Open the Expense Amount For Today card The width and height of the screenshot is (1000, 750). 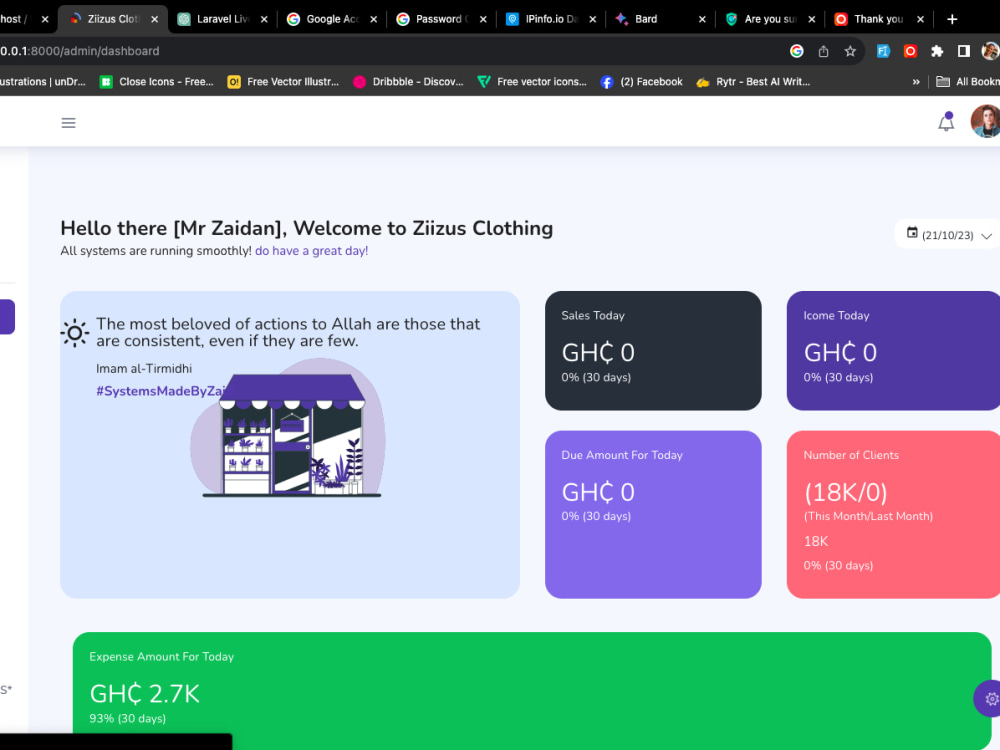tap(532, 691)
